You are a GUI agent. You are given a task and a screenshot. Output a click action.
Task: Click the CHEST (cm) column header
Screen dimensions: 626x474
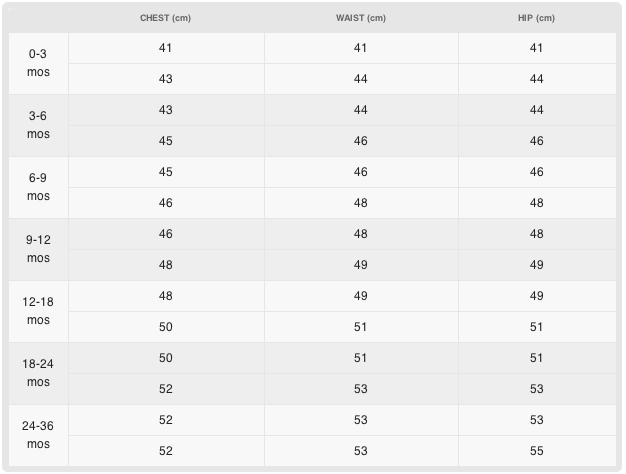[x=165, y=18]
